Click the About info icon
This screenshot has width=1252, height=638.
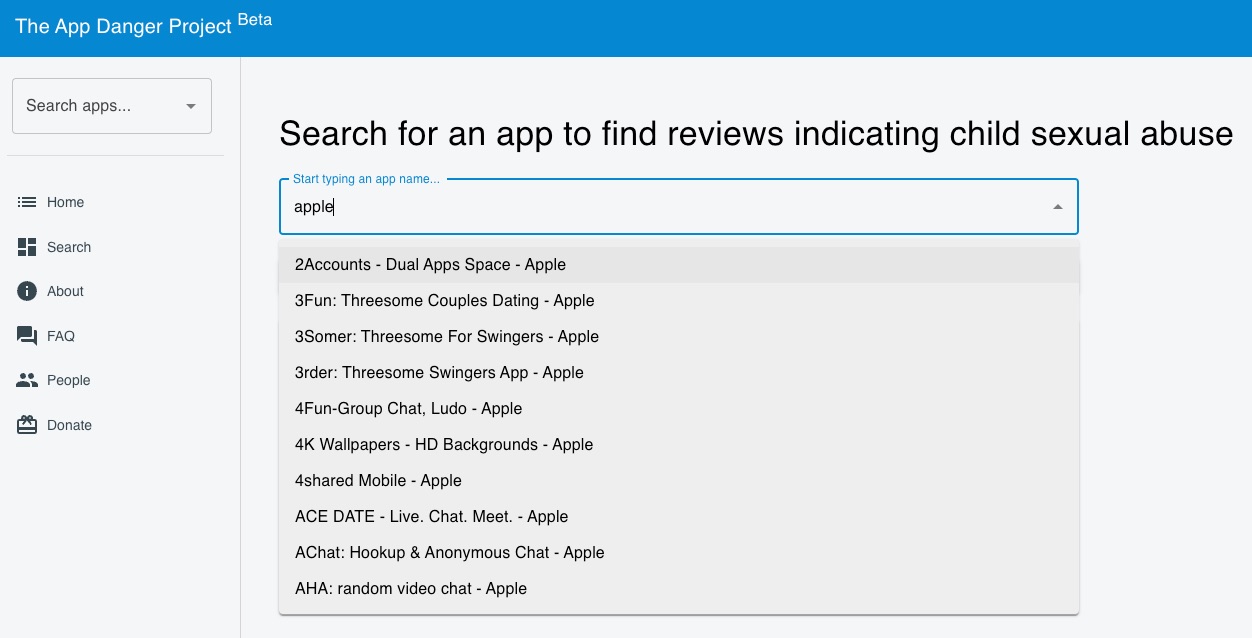[27, 291]
